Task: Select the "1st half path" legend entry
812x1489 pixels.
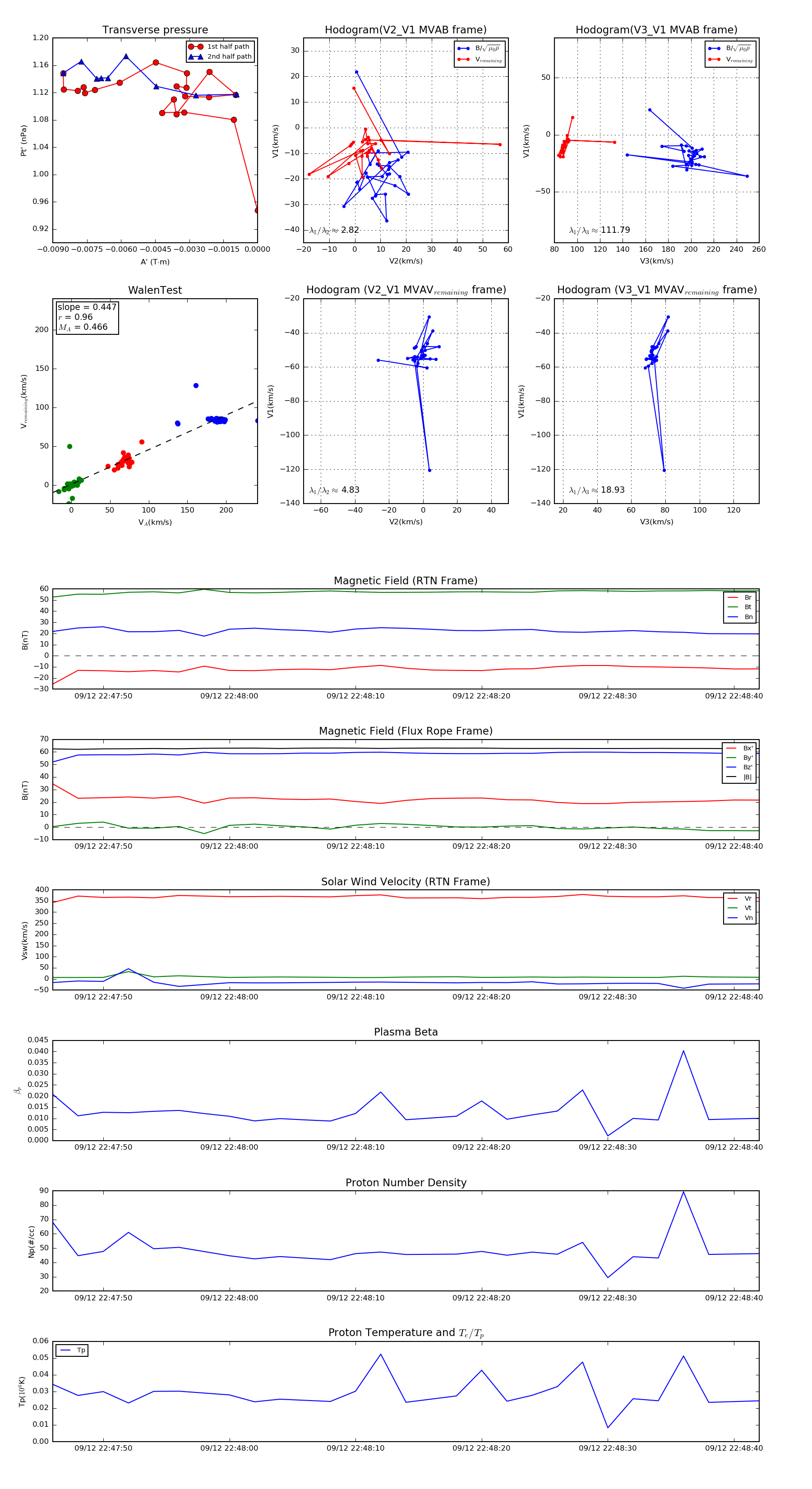Action: [220, 46]
